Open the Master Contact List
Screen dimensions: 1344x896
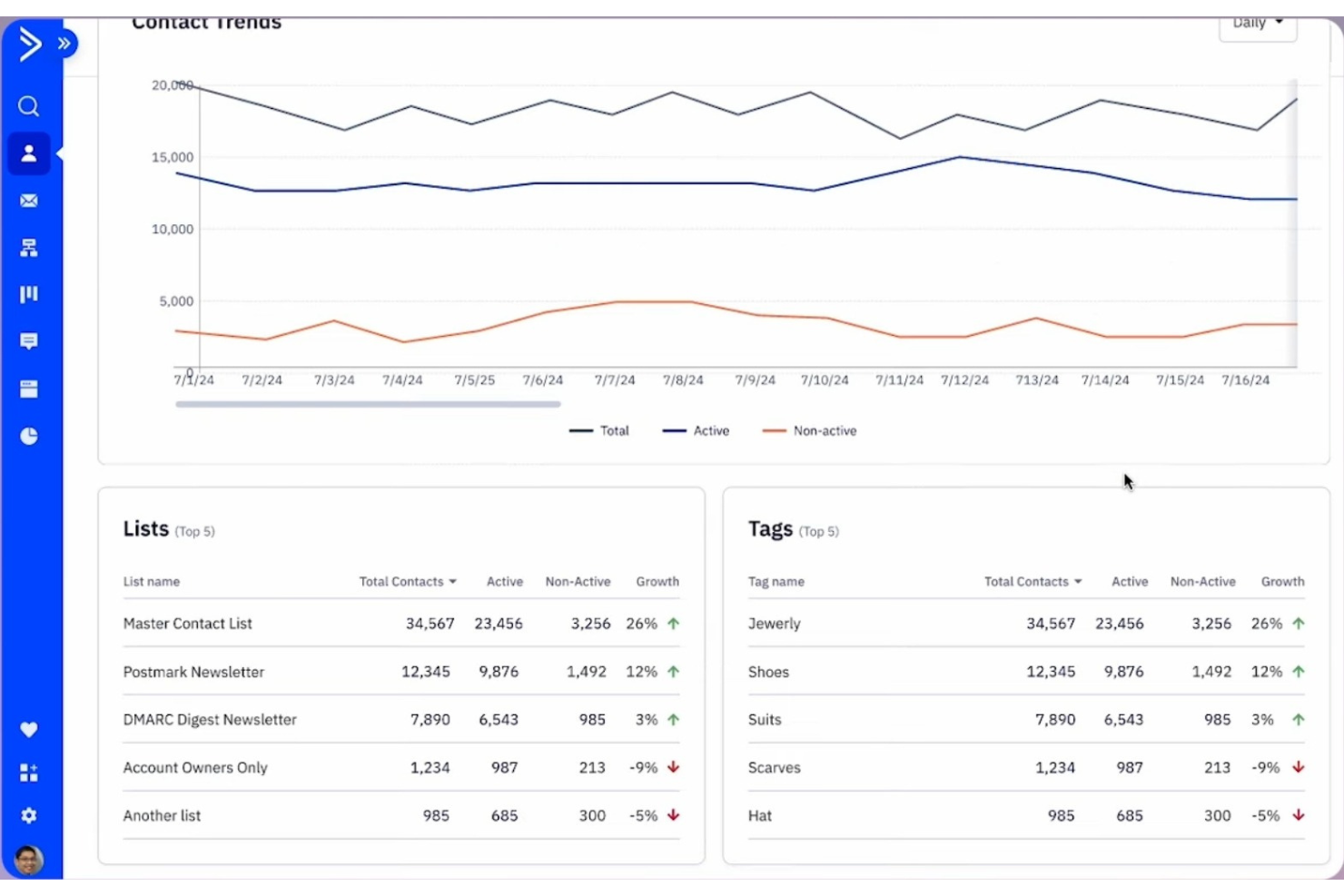click(187, 624)
